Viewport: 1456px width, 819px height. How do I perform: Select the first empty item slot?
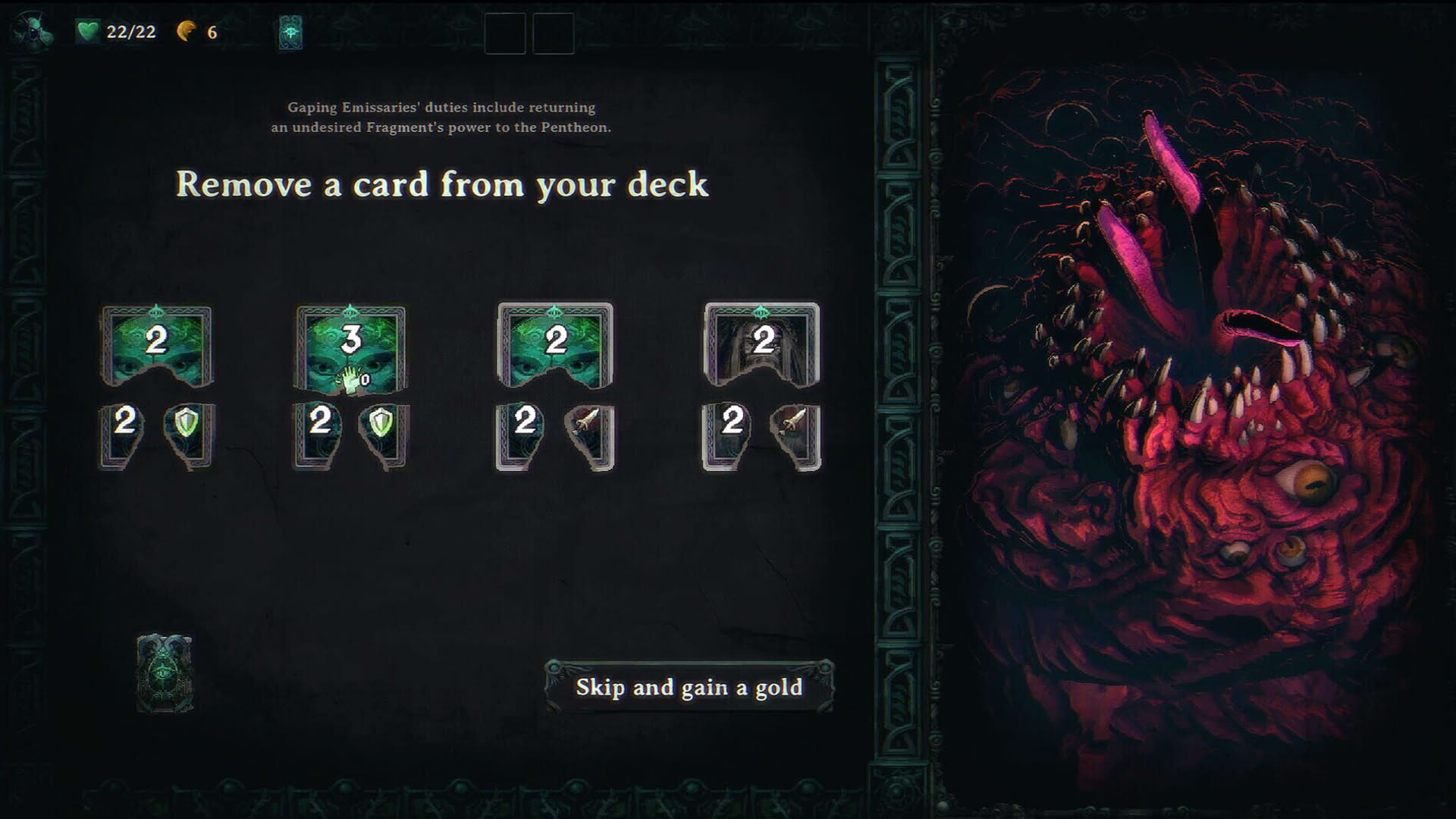[505, 34]
